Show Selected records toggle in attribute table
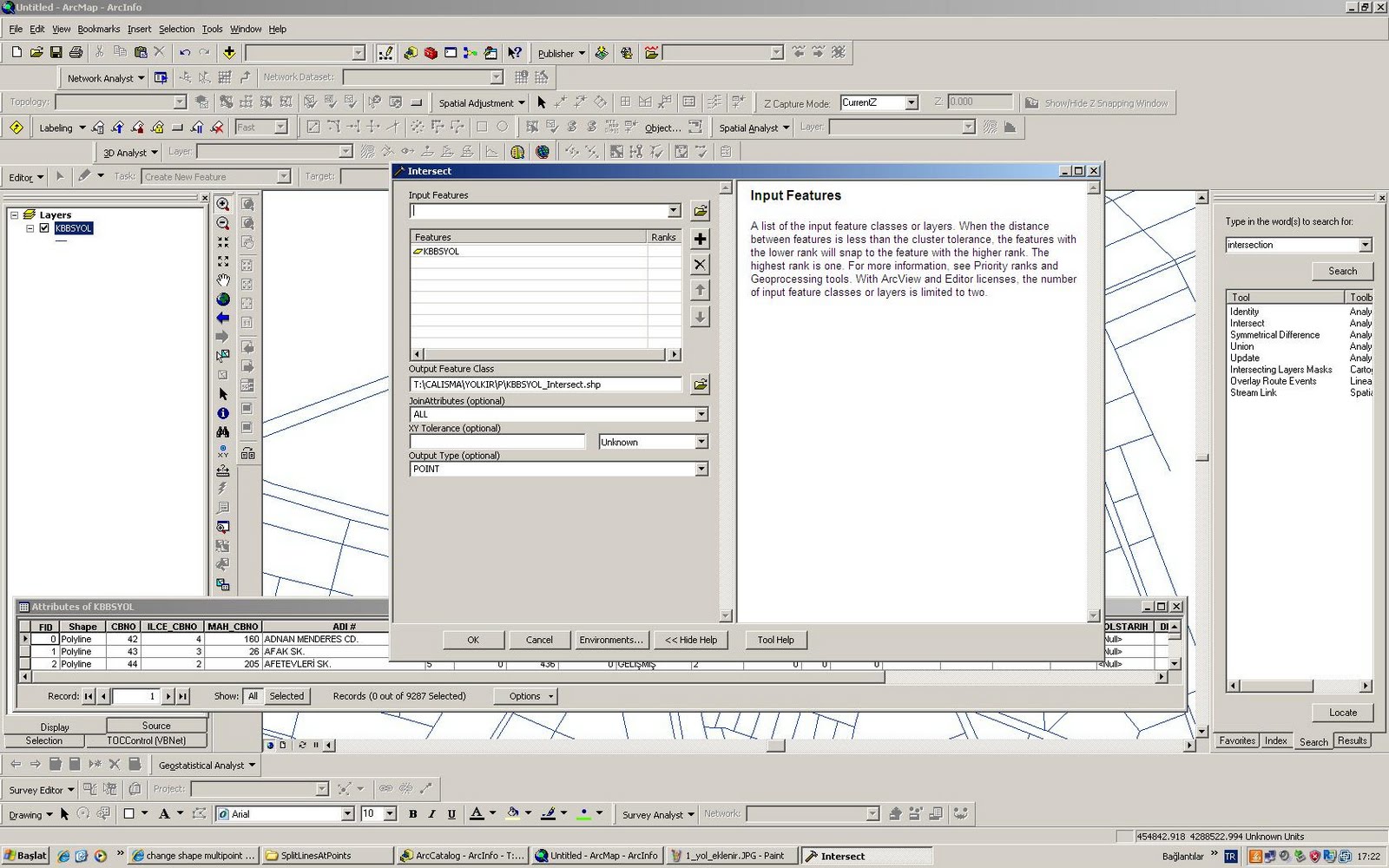Screen dimensions: 1389x868 (x=286, y=696)
